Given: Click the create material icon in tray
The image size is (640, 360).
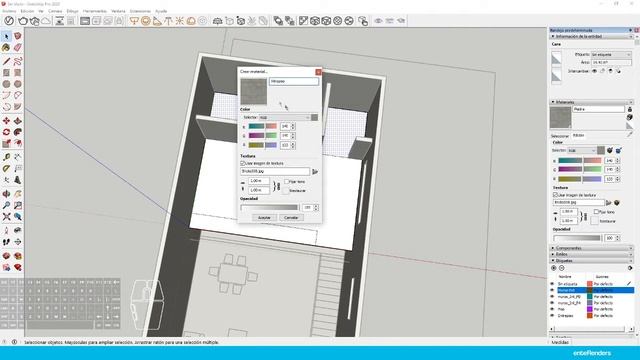Looking at the screenshot, I should click(630, 117).
